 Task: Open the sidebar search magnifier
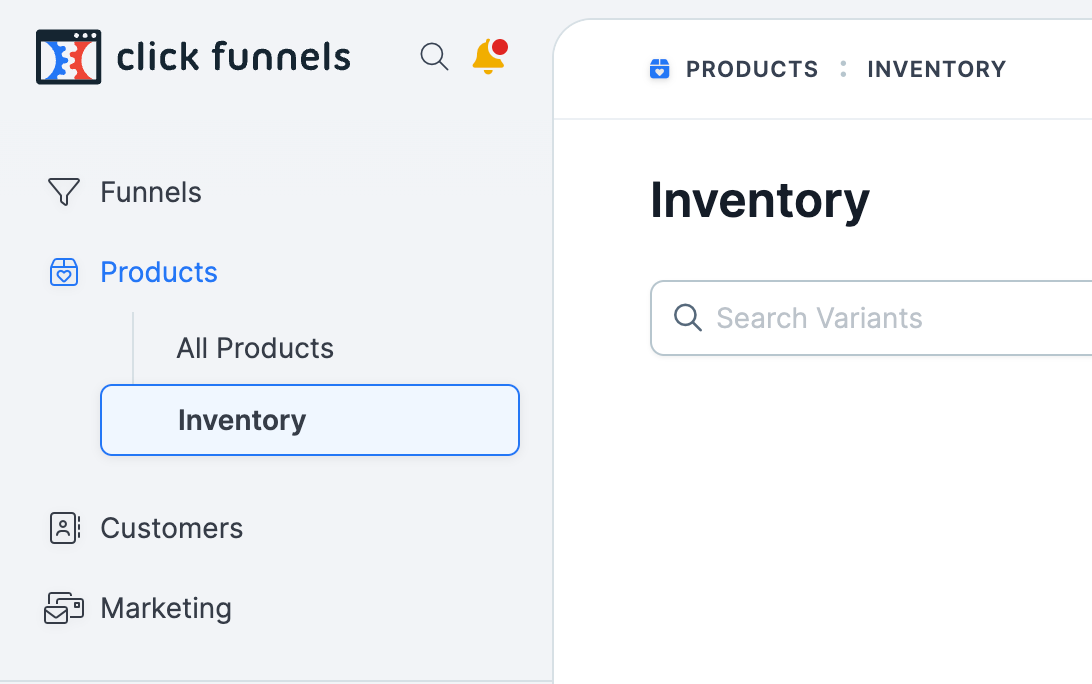(x=434, y=56)
